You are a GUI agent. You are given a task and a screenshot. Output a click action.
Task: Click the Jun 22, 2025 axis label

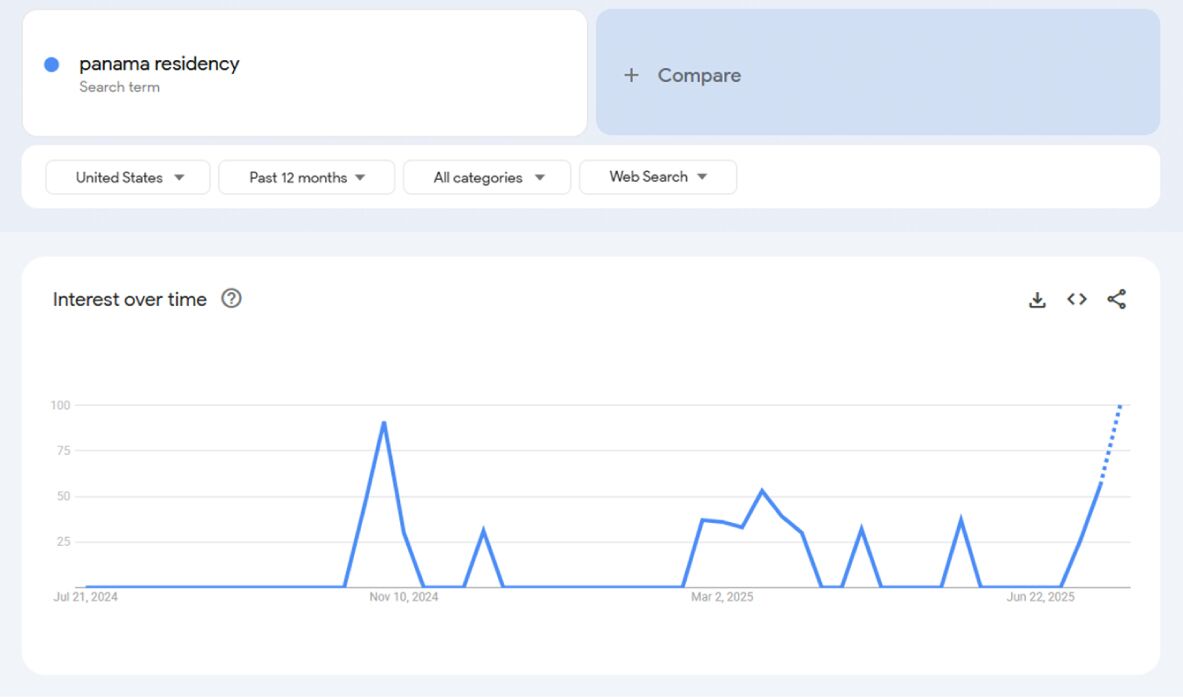1040,596
